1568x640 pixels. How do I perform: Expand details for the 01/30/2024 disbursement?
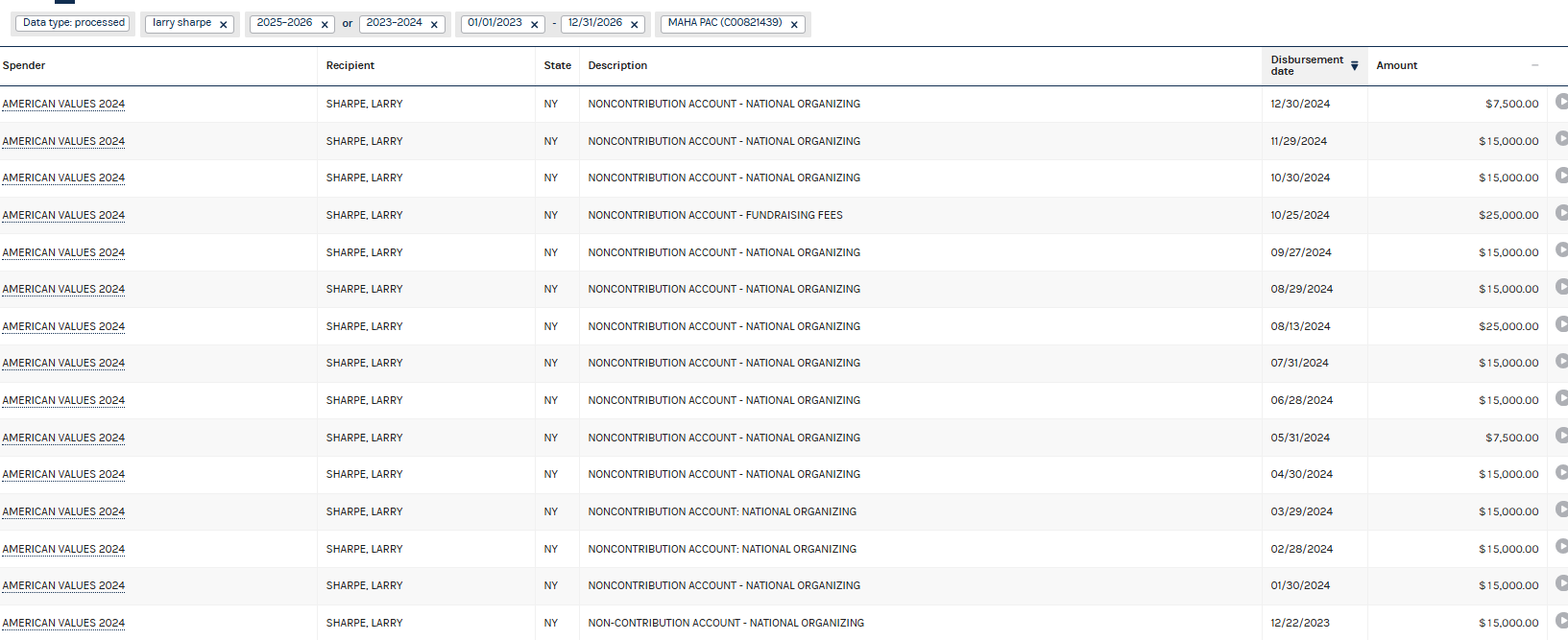(x=1561, y=583)
